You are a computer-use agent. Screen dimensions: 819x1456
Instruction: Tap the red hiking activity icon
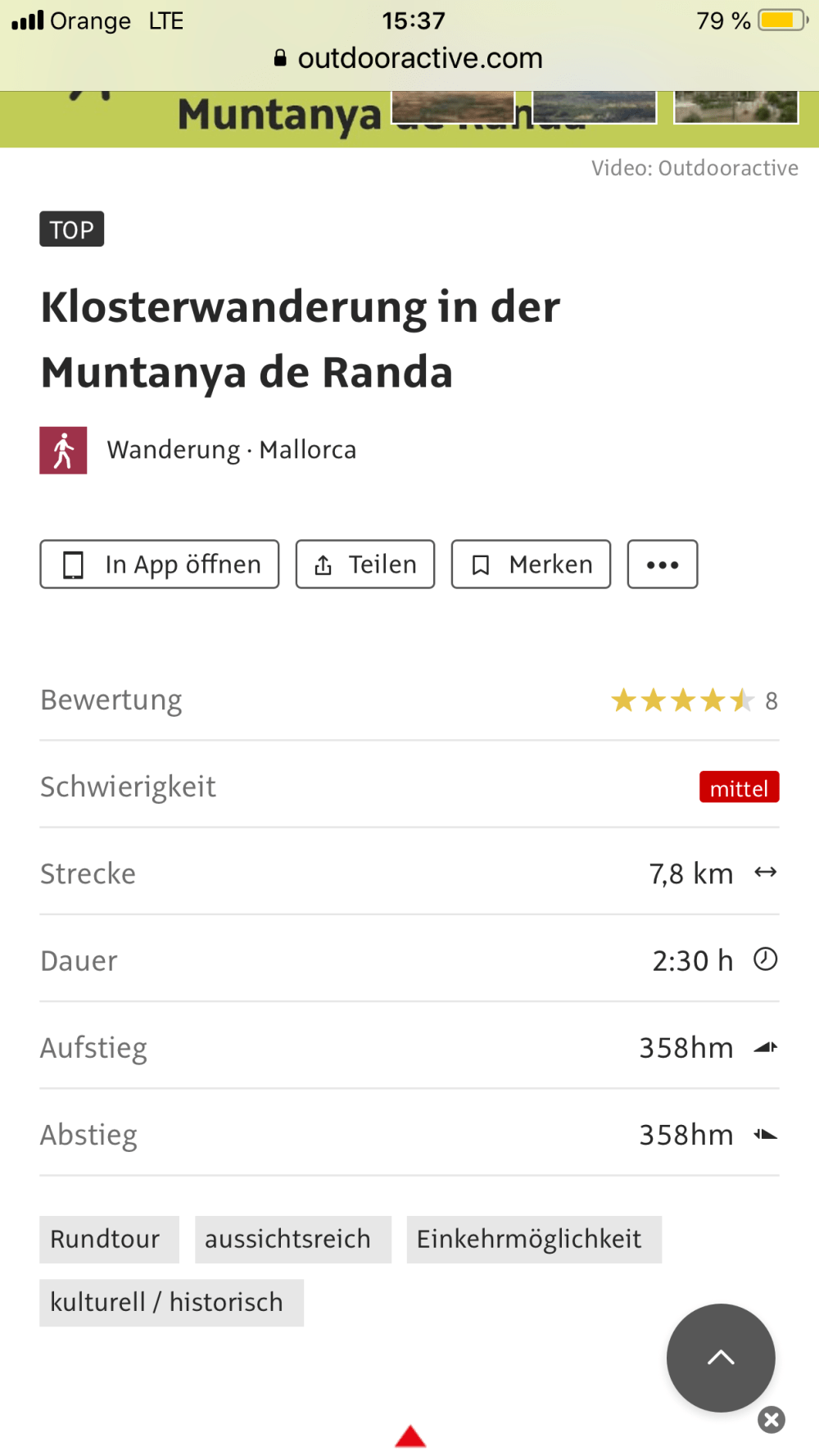pyautogui.click(x=63, y=450)
